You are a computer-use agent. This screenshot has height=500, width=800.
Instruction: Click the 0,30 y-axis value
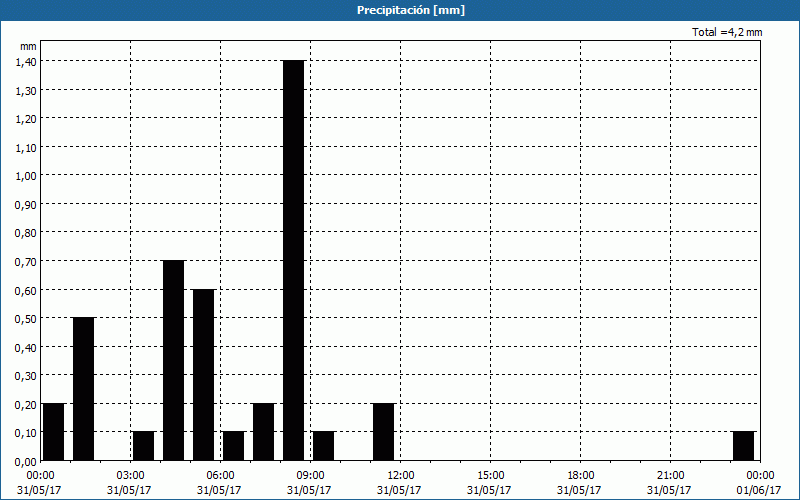[x=26, y=376]
